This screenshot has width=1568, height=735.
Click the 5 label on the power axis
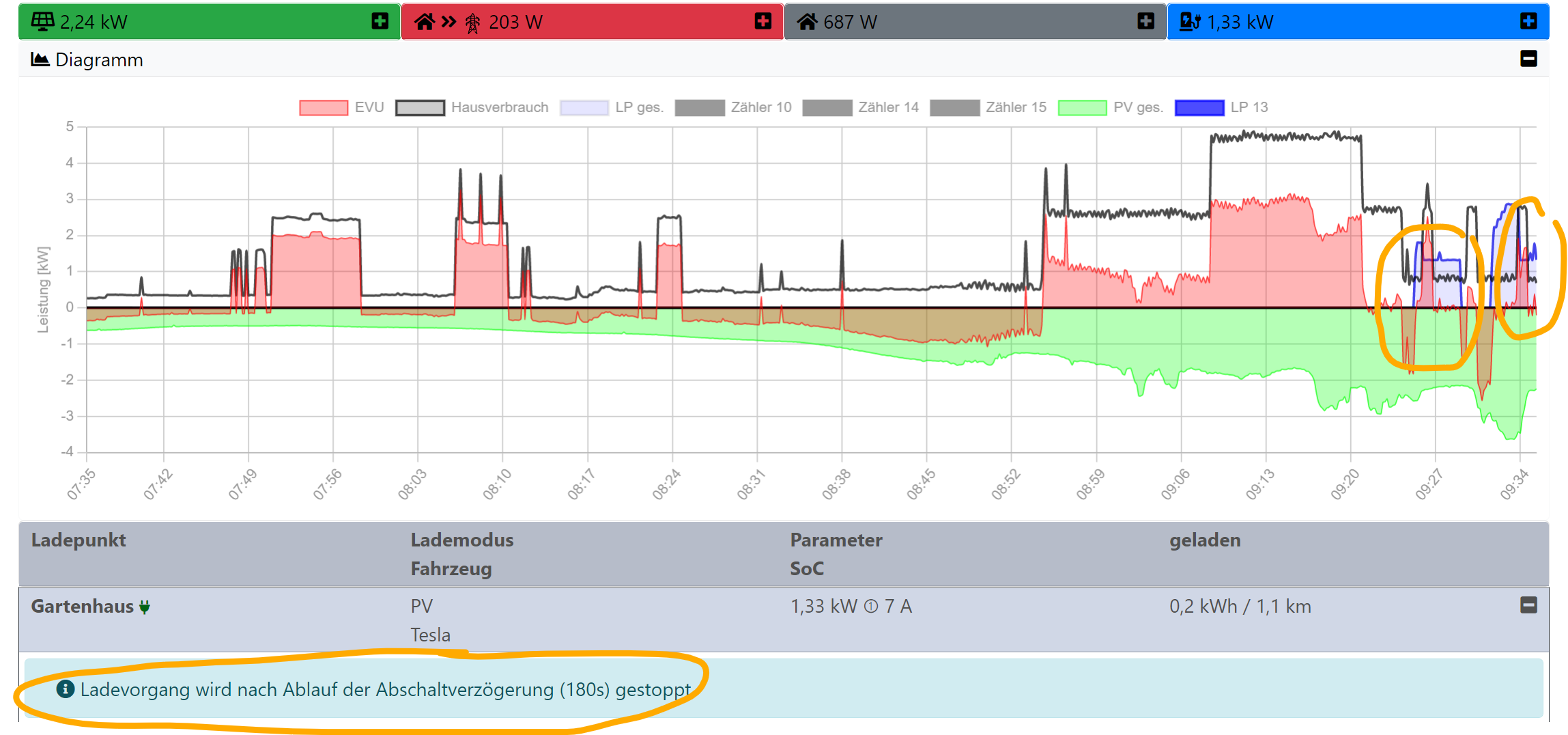tap(70, 126)
